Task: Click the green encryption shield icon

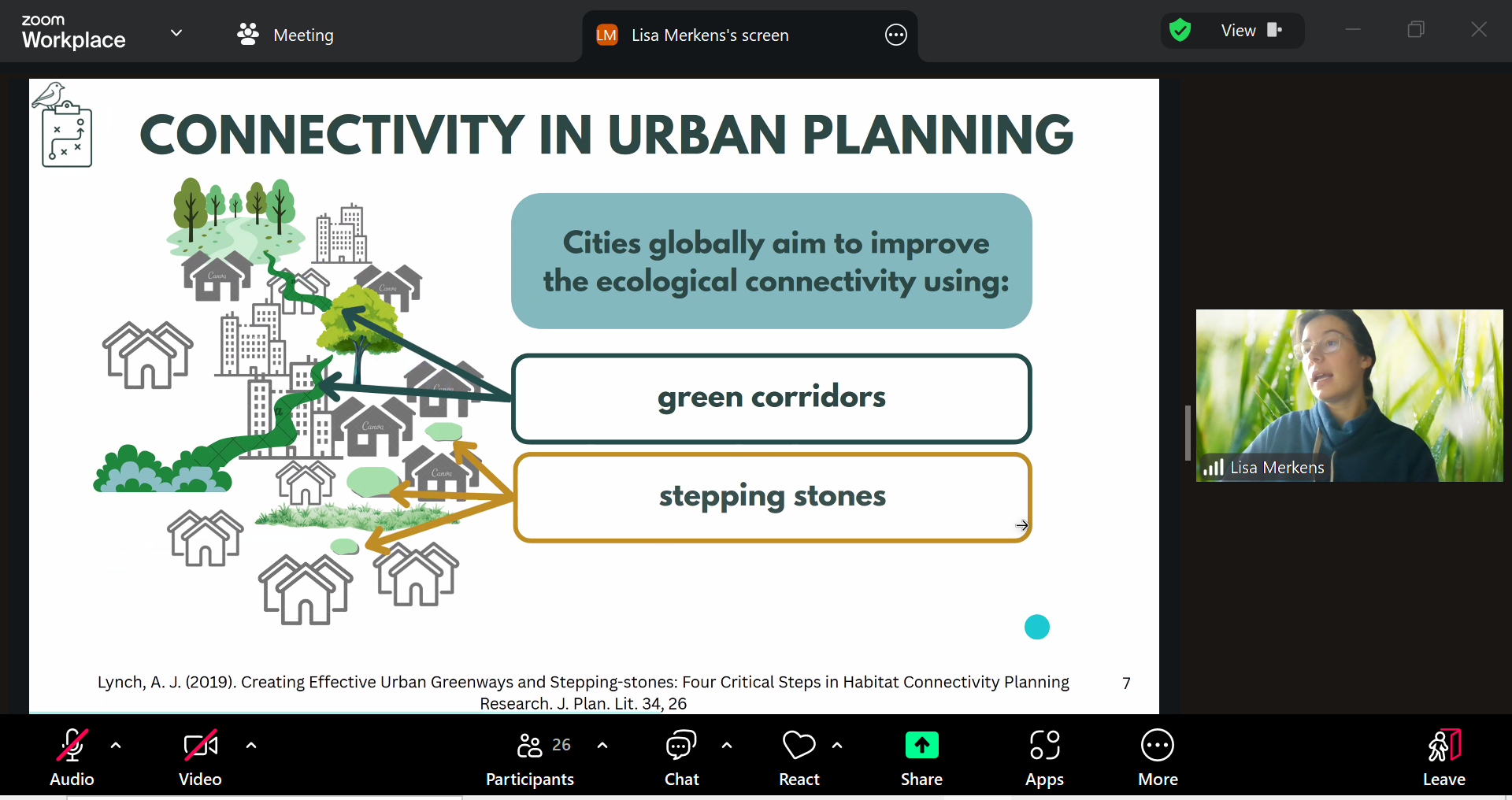Action: click(x=1180, y=31)
